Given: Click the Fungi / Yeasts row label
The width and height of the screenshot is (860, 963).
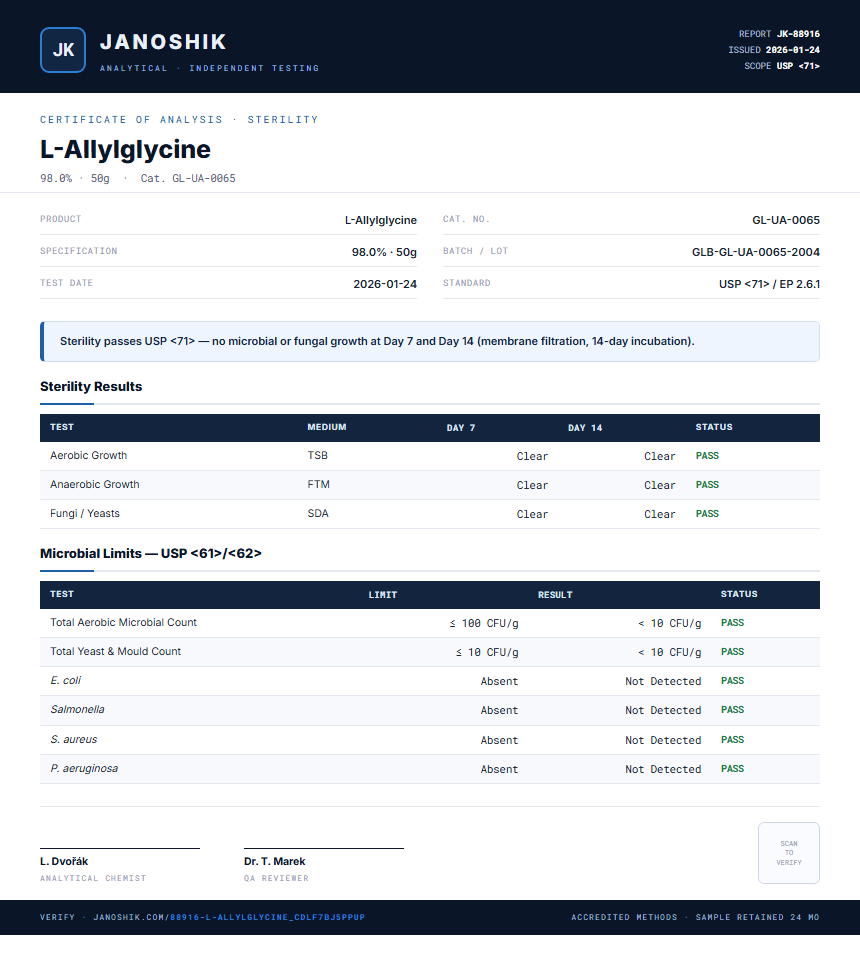Looking at the screenshot, I should 85,513.
